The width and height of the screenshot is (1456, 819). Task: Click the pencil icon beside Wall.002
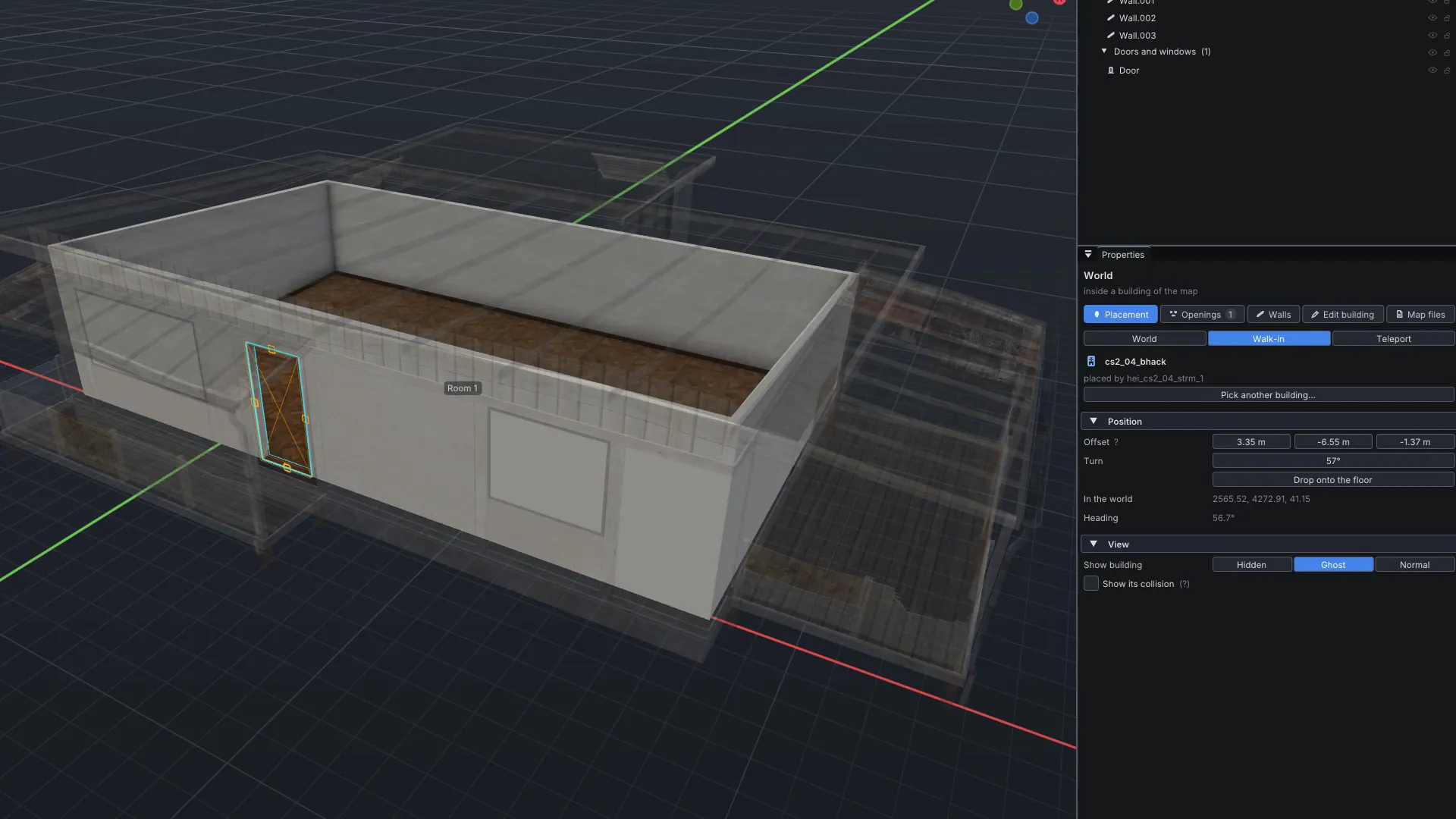(1111, 17)
